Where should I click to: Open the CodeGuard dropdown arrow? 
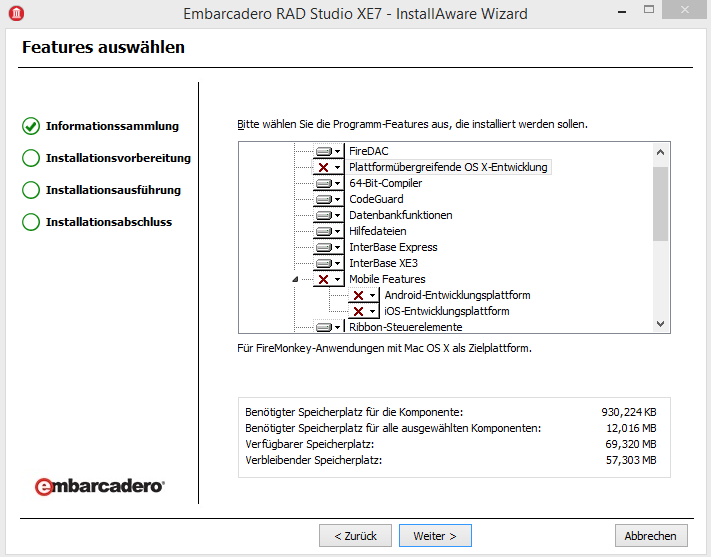(x=337, y=200)
